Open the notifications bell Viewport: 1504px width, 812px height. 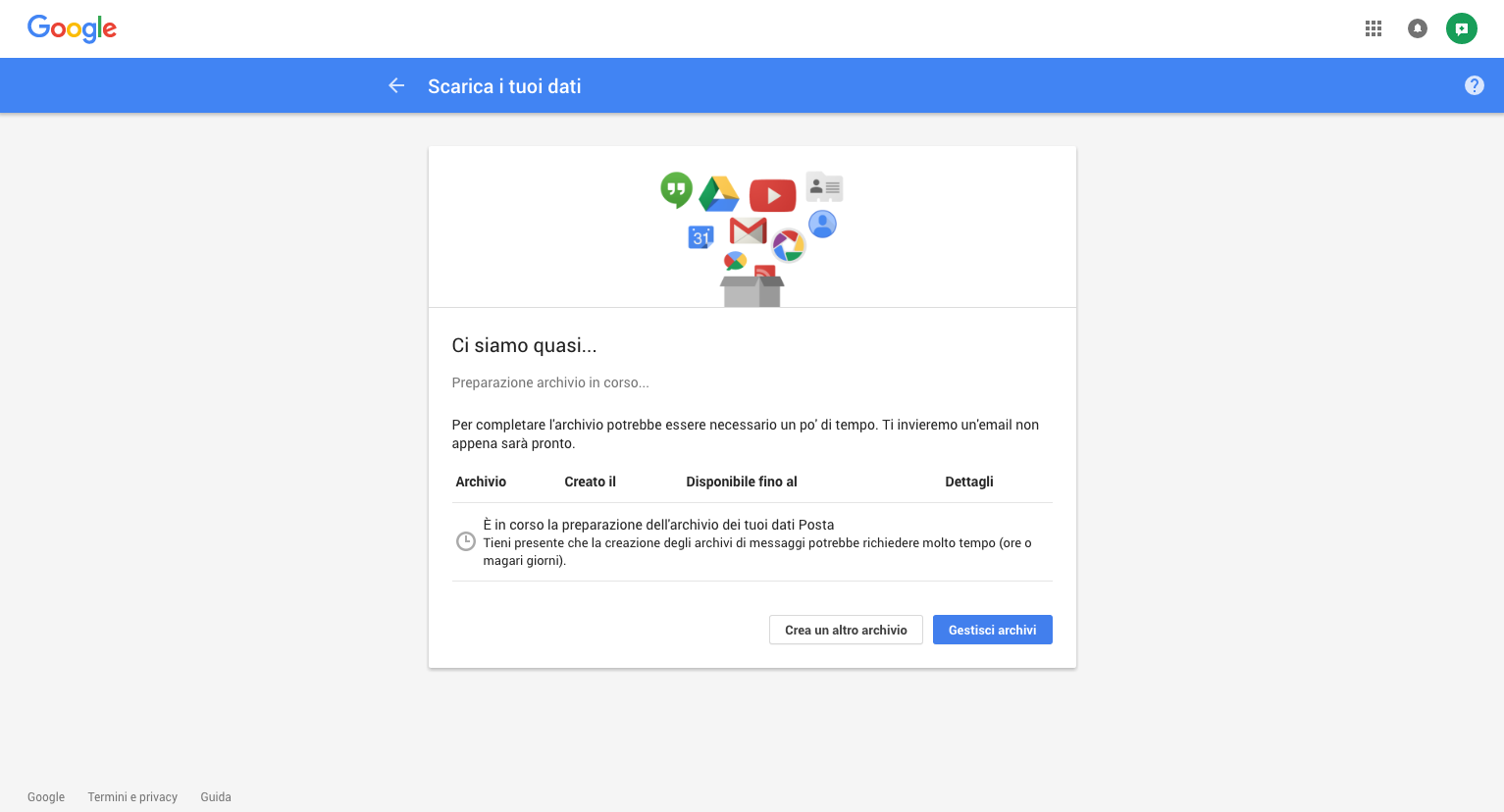1418,28
